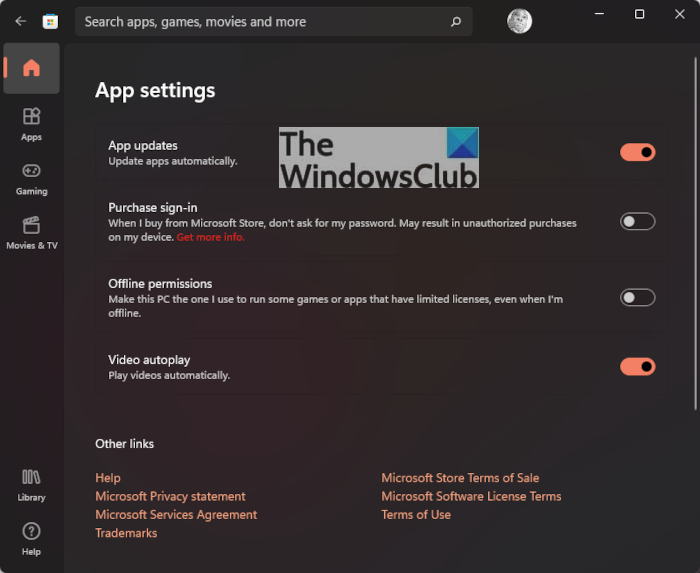Click the Get more info link

click(x=210, y=238)
